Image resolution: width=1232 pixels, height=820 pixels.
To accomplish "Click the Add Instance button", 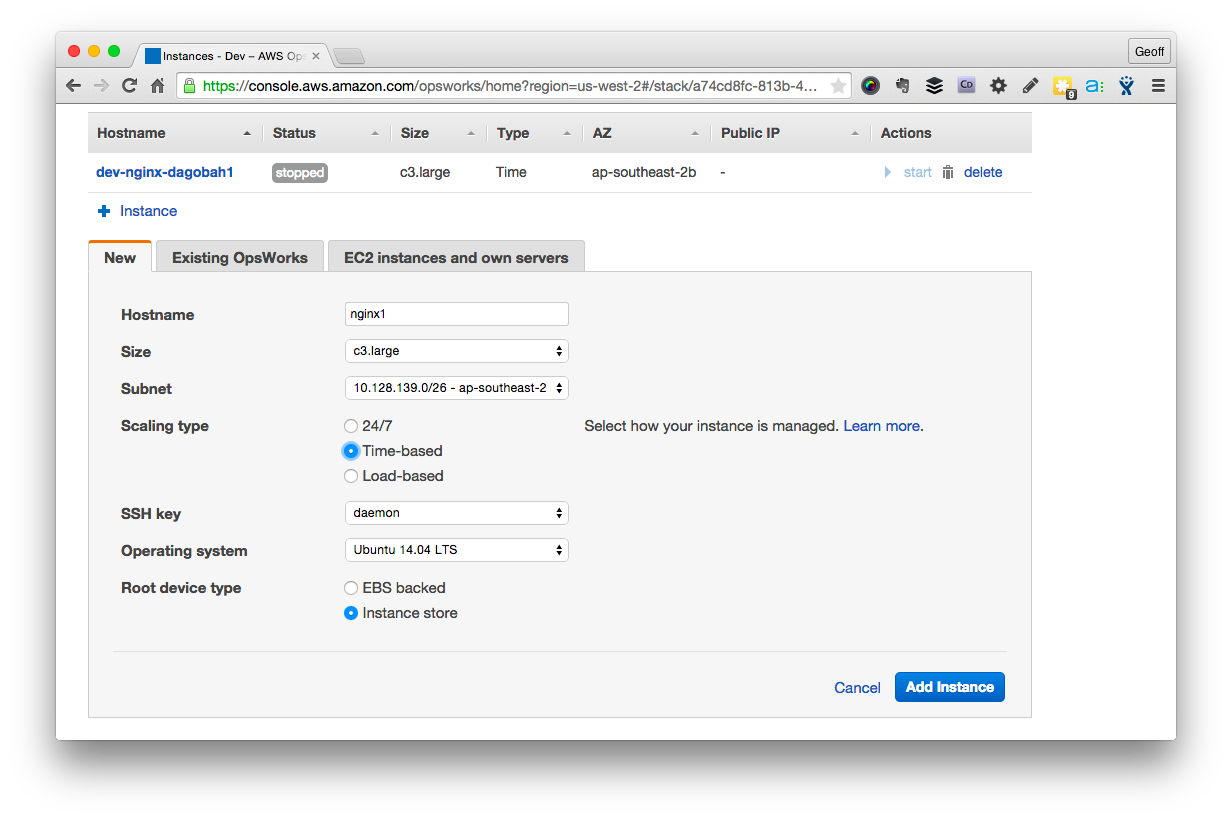I will coord(950,687).
